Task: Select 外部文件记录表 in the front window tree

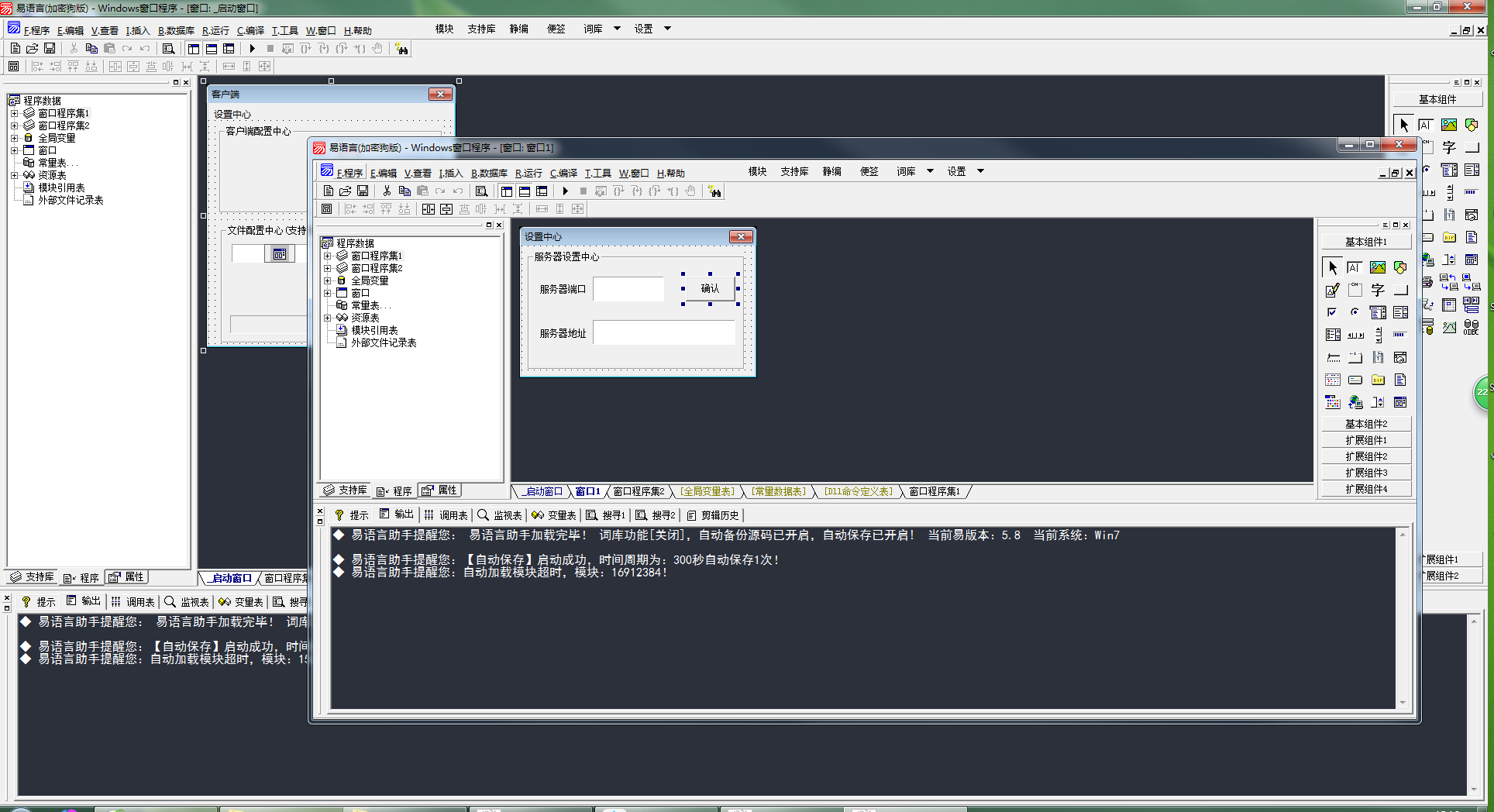Action: [384, 342]
